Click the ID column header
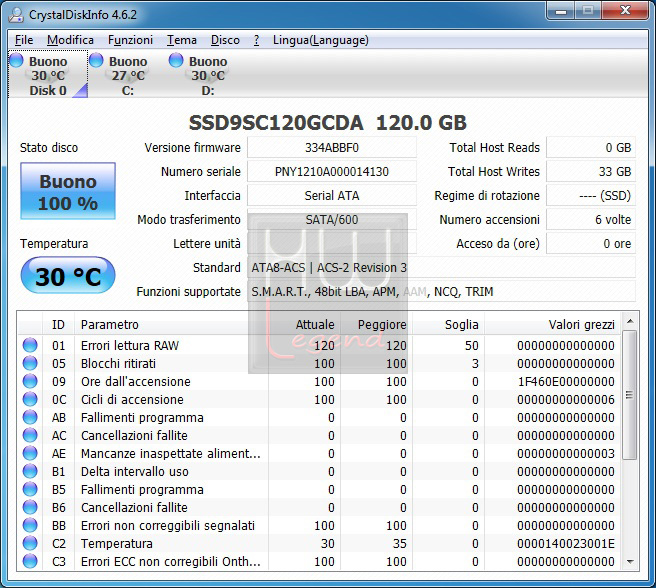 point(58,324)
